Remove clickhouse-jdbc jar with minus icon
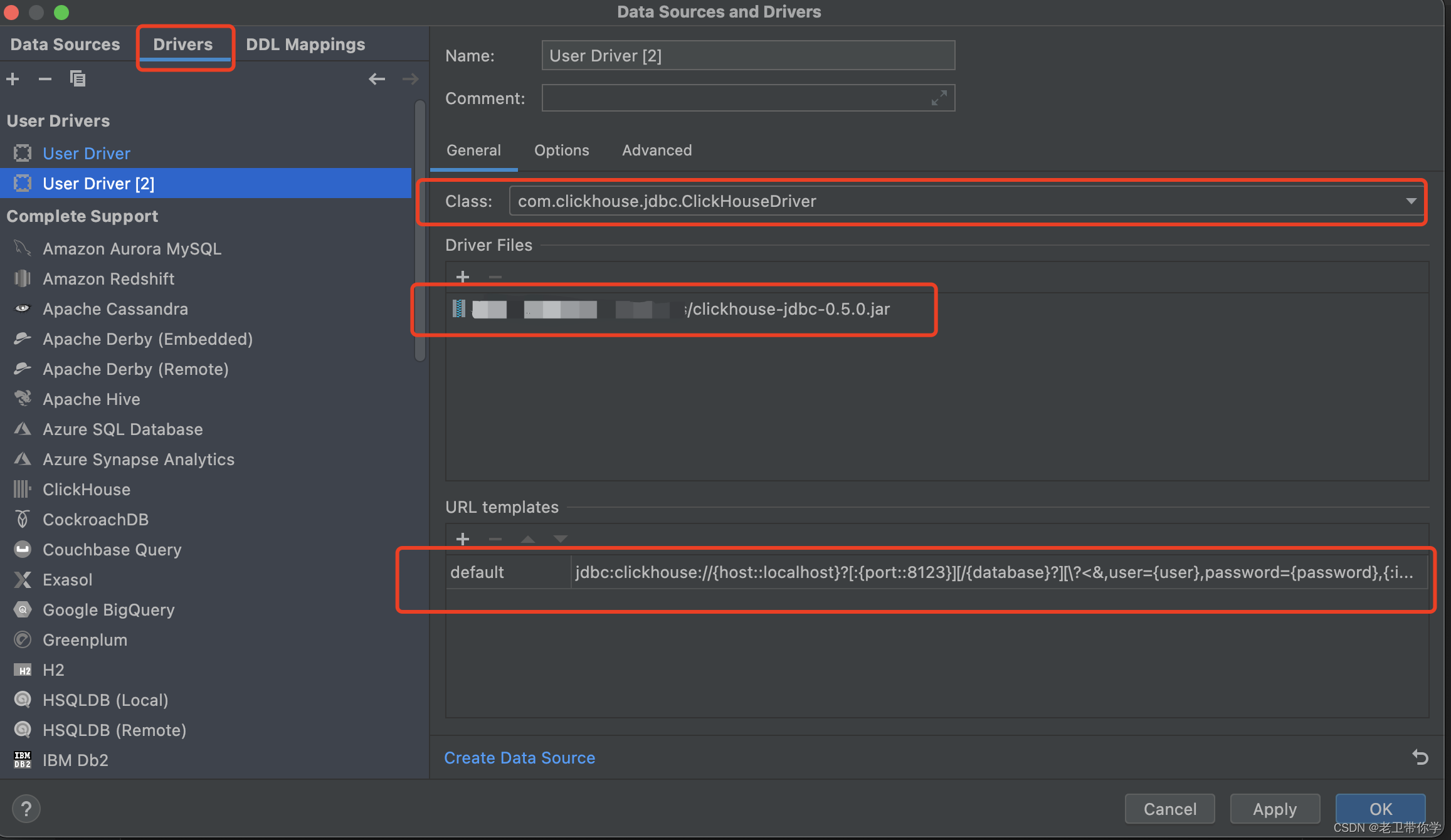1451x840 pixels. click(495, 276)
